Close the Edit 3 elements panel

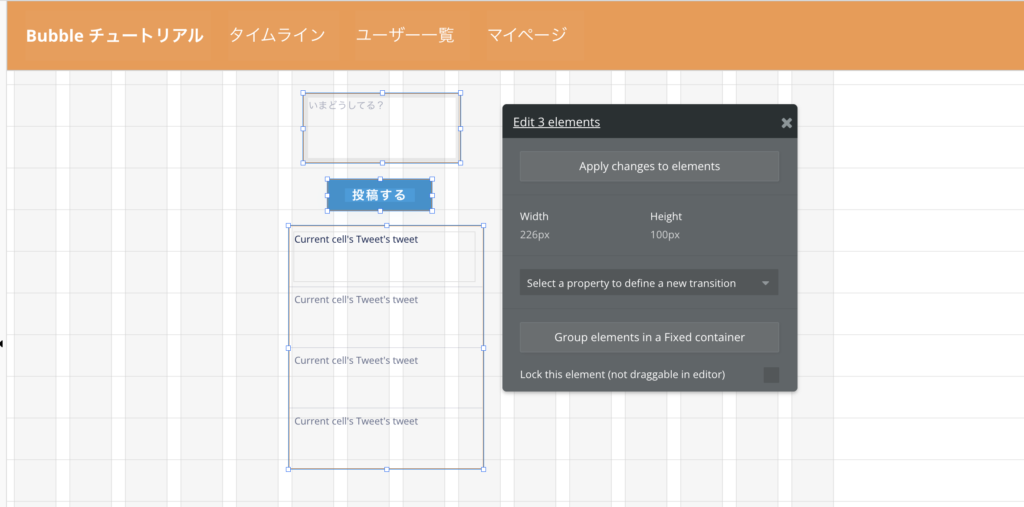pyautogui.click(x=786, y=123)
